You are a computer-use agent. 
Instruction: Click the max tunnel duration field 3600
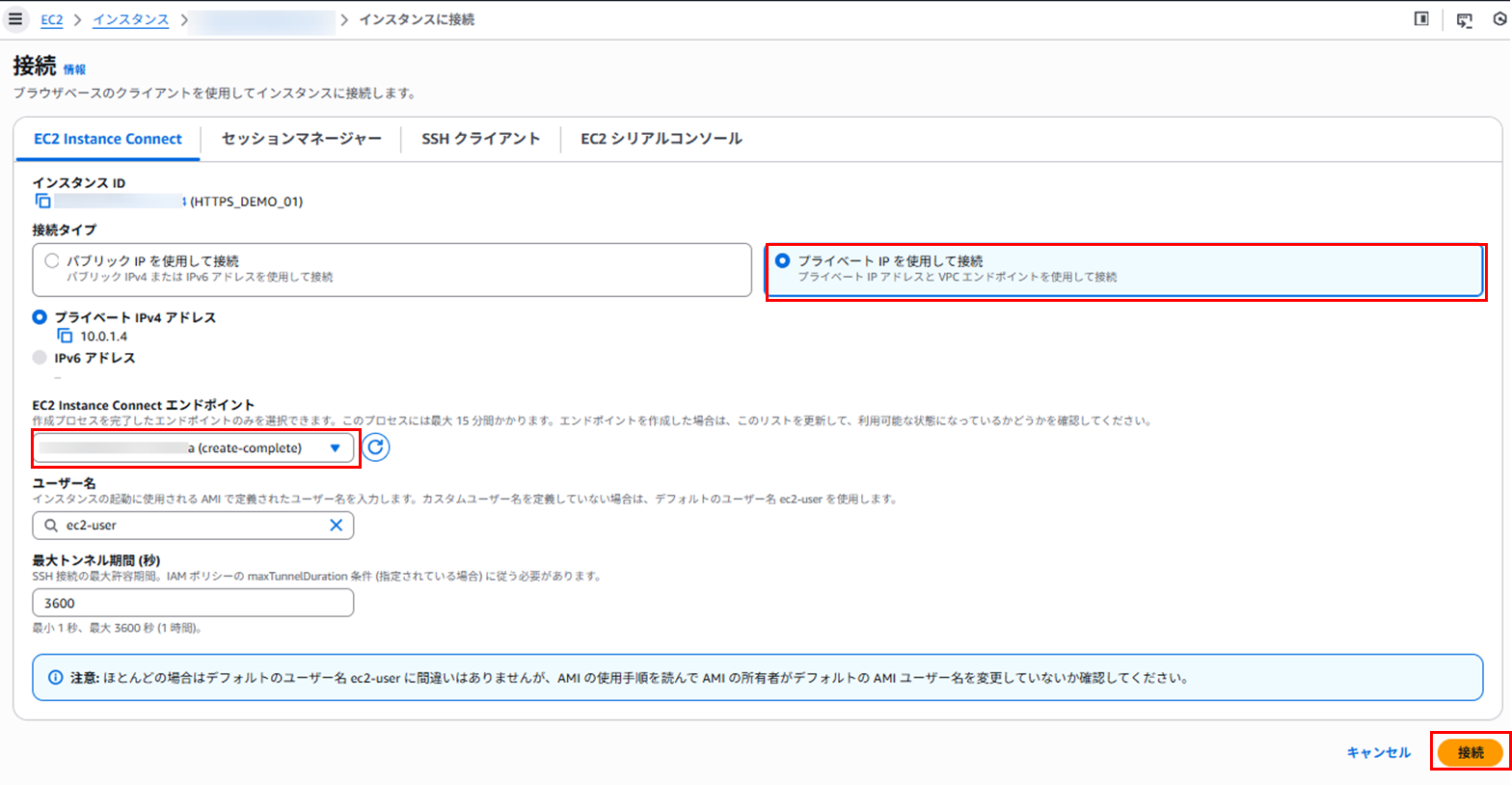pyautogui.click(x=193, y=603)
